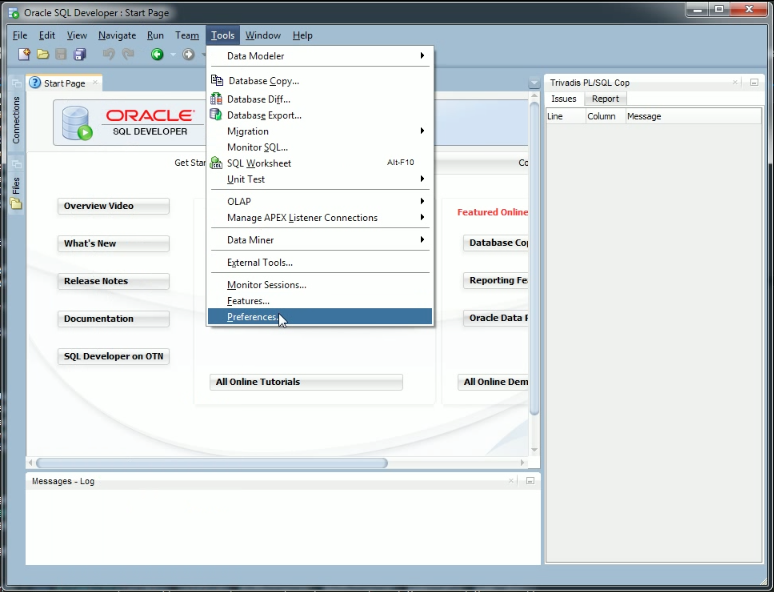Image resolution: width=774 pixels, height=592 pixels.
Task: Click the grey Forward navigation icon
Action: 188,54
